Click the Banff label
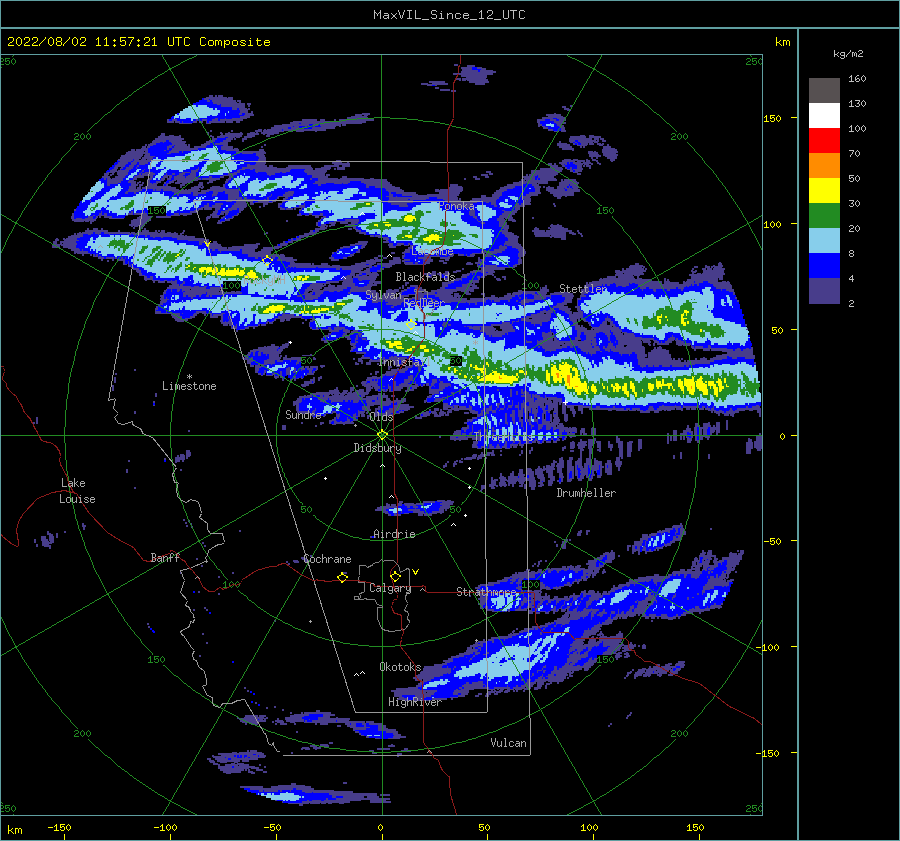Viewport: 900px width, 841px height. coord(165,558)
